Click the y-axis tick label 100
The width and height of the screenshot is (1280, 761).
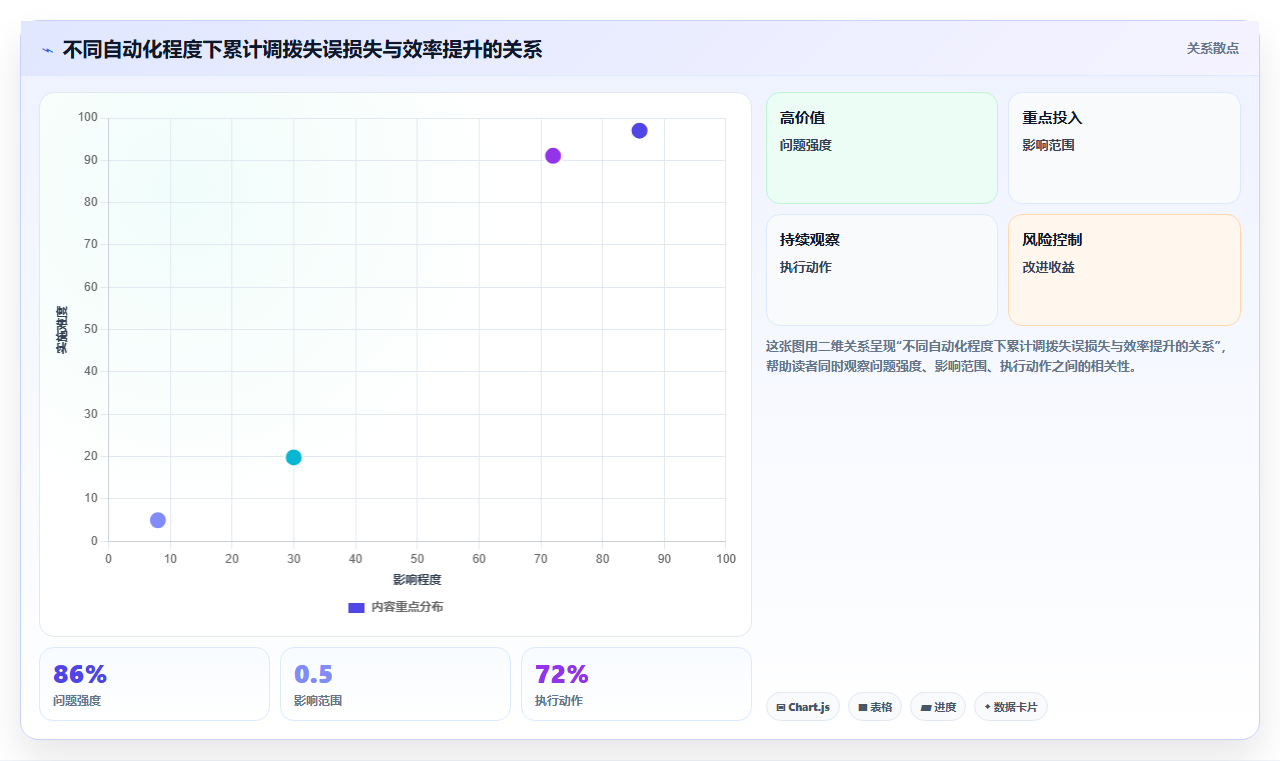(x=88, y=118)
